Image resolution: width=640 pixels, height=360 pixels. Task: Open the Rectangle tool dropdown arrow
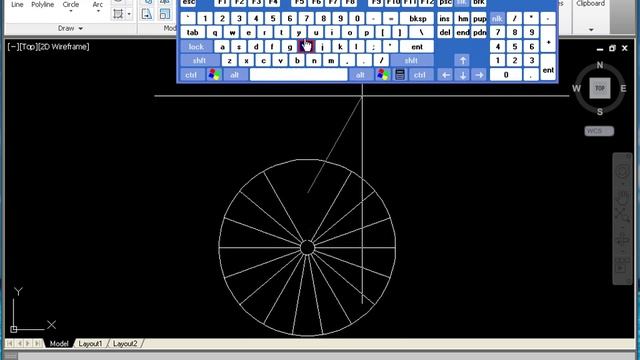(x=129, y=14)
